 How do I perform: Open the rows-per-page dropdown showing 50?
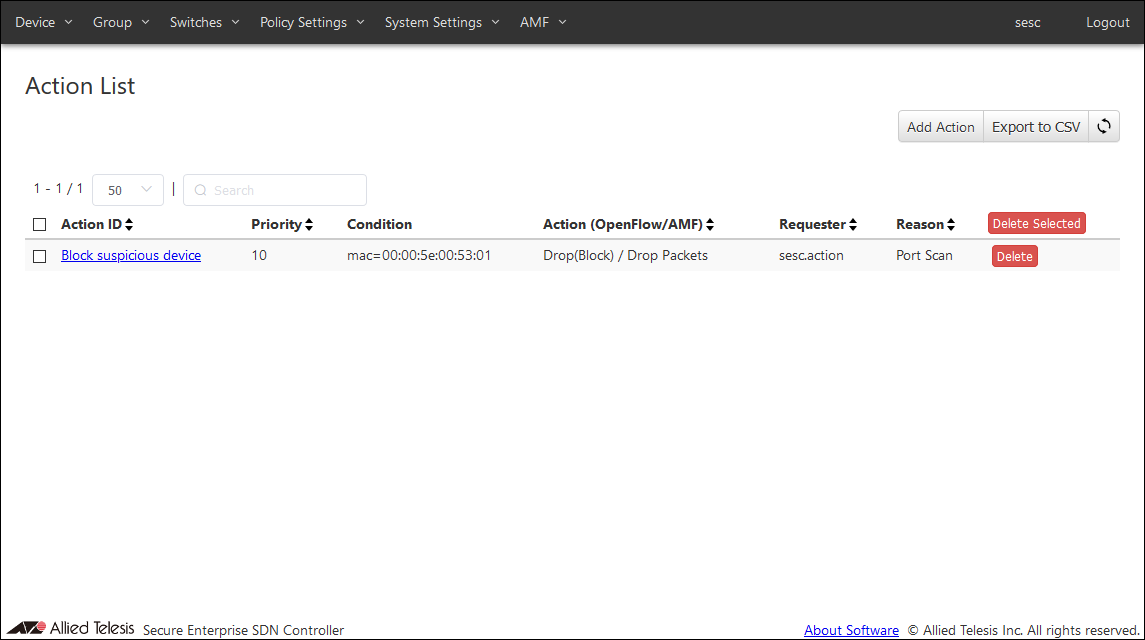[x=128, y=190]
